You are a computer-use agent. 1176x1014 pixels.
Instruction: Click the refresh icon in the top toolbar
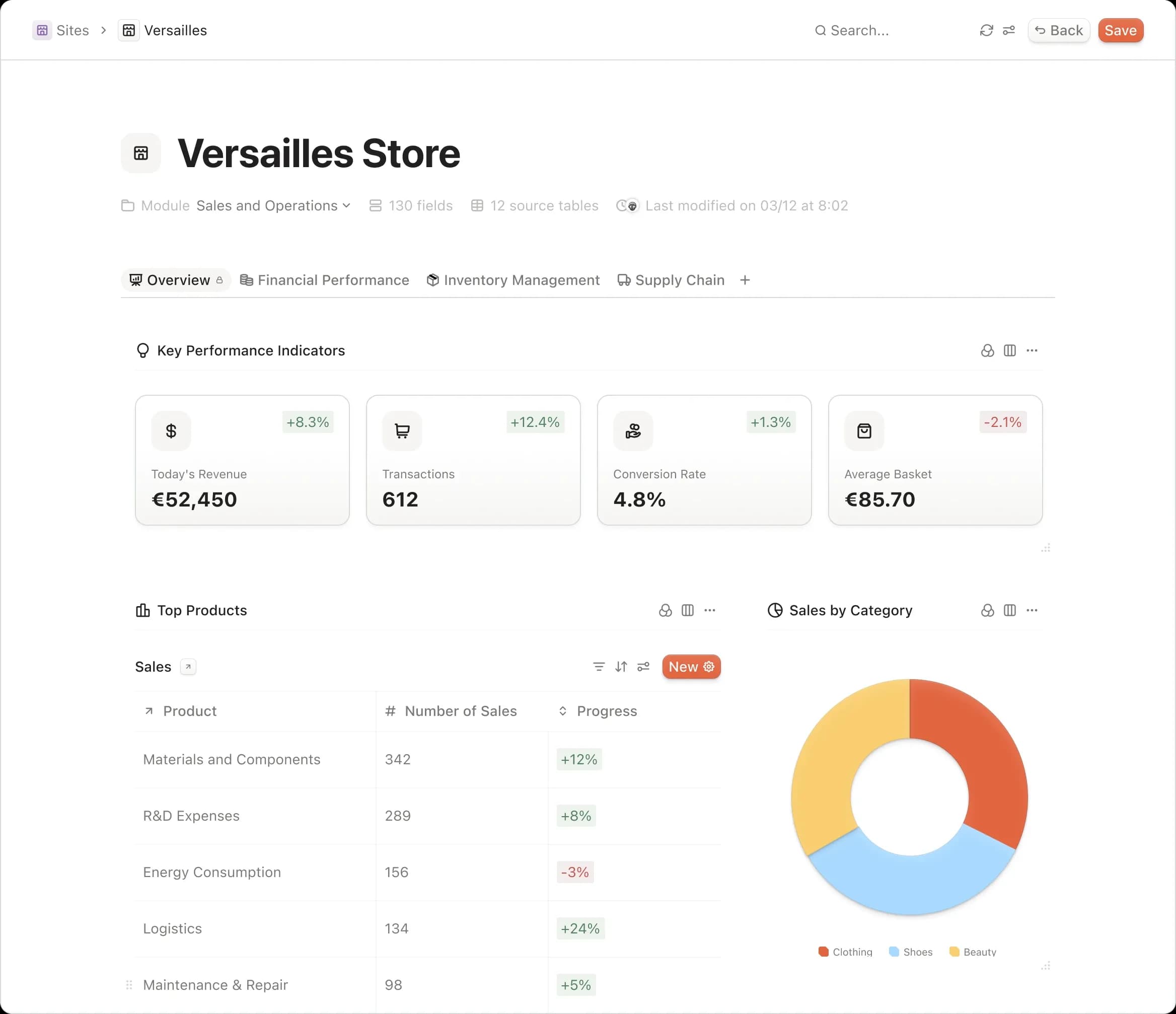986,30
